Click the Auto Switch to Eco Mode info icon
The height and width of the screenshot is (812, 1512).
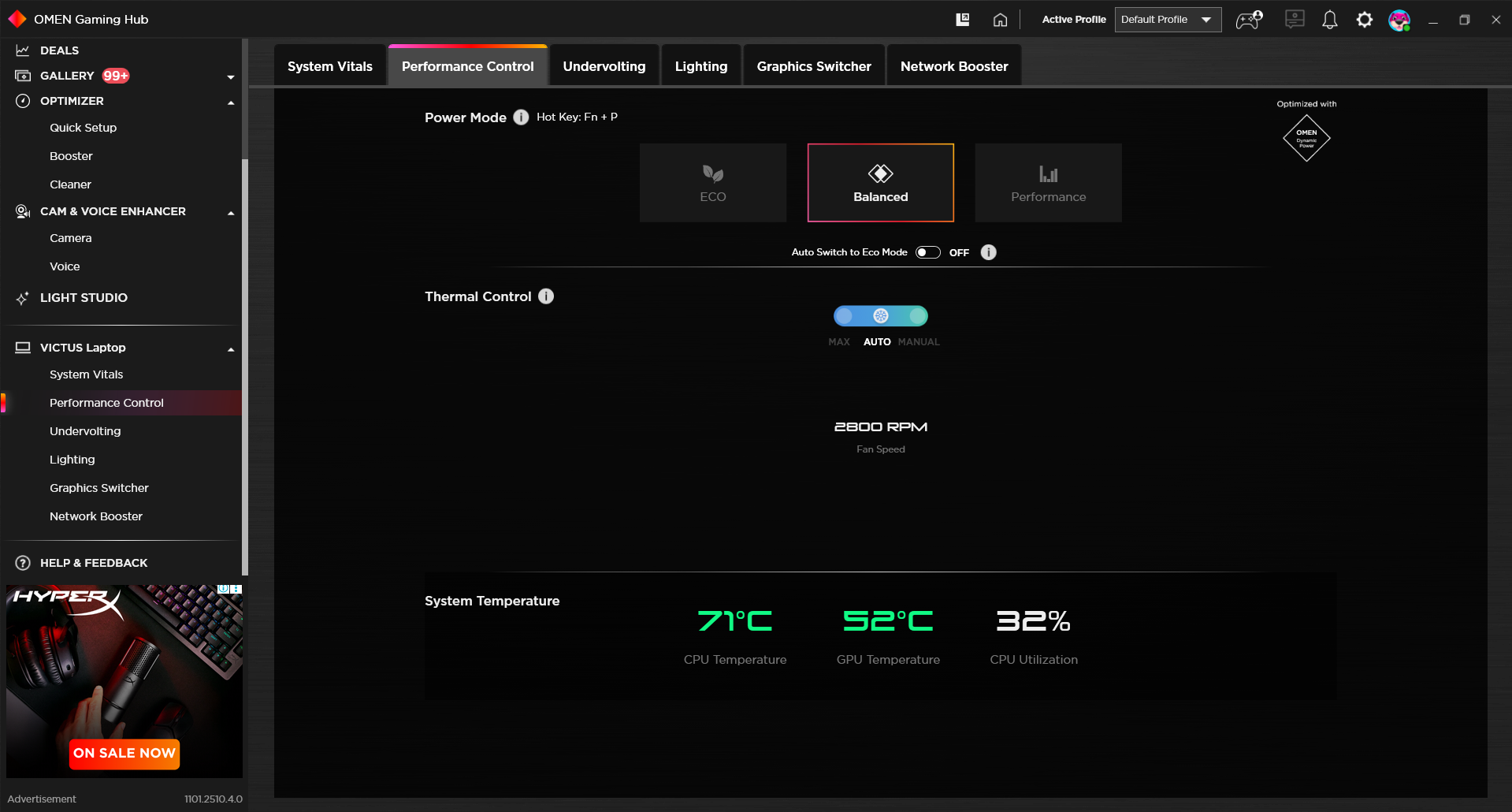click(x=989, y=252)
